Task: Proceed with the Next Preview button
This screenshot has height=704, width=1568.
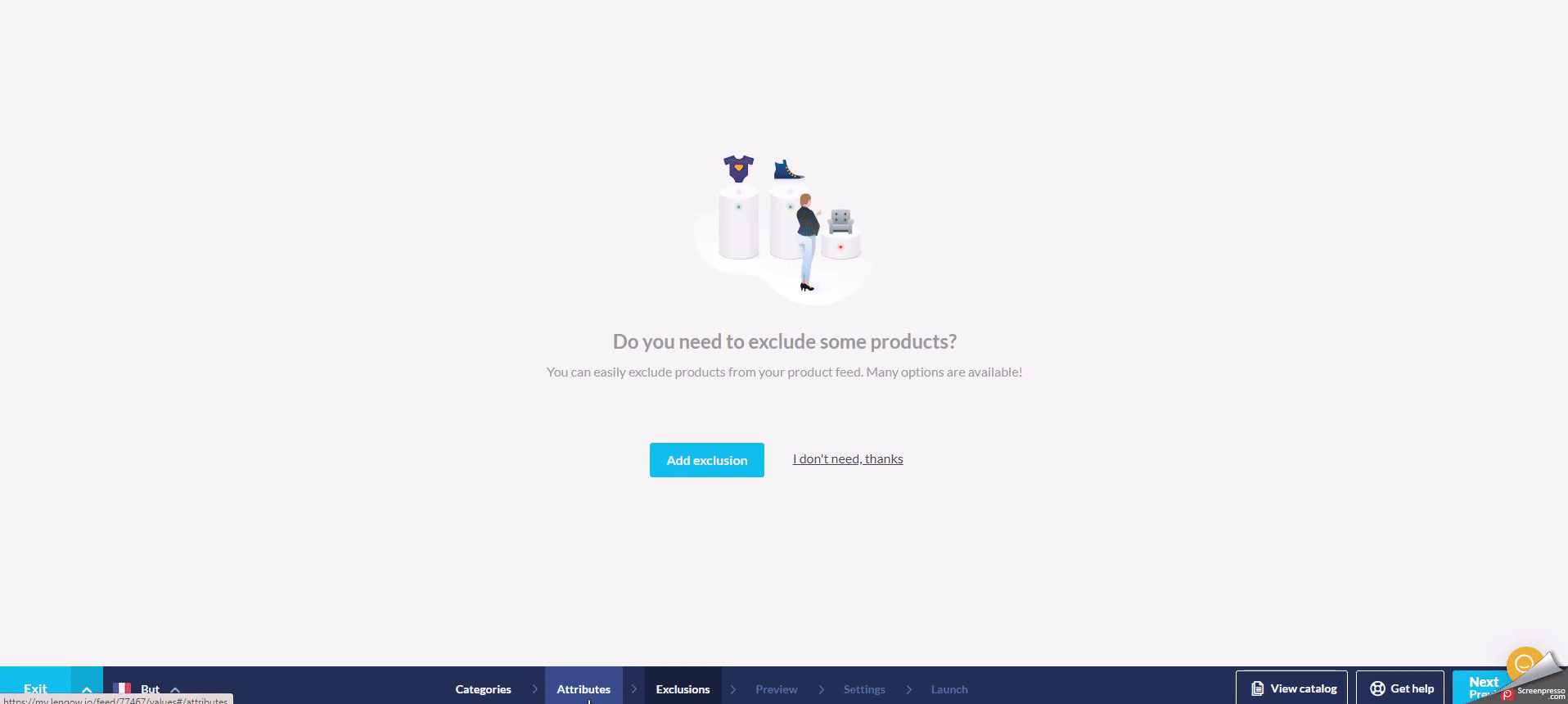Action: (x=1480, y=686)
